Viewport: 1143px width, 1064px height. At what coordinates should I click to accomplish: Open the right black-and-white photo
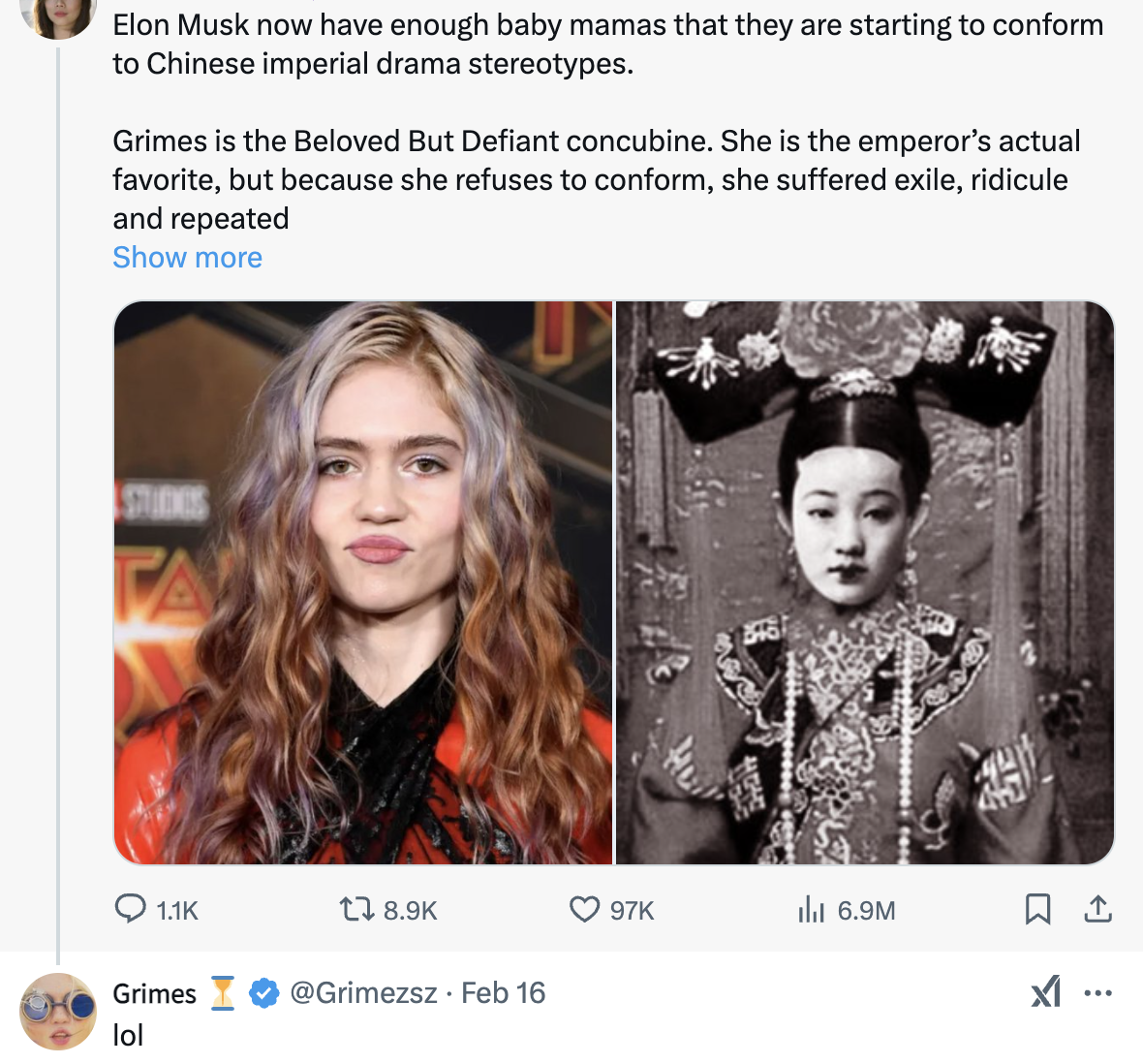point(864,582)
